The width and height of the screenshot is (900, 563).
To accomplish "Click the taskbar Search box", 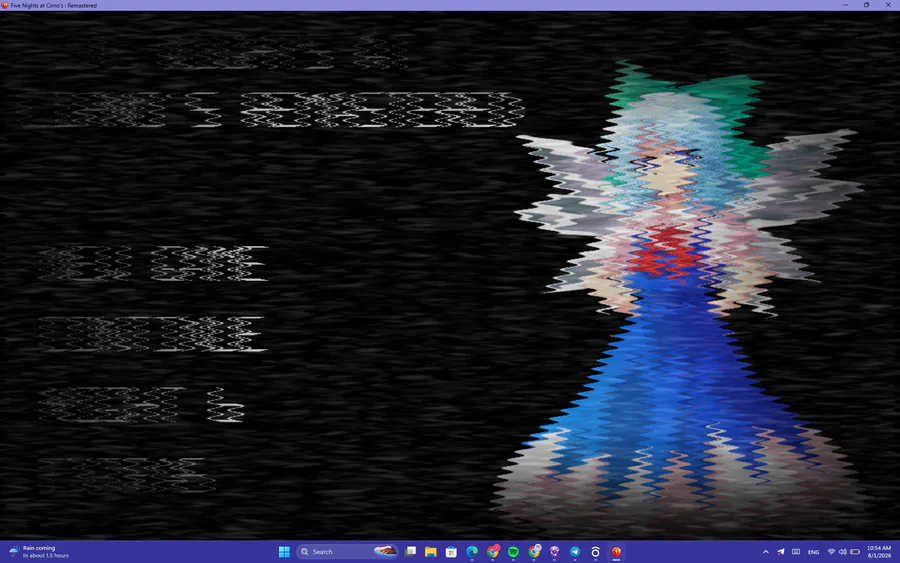I will [x=347, y=552].
